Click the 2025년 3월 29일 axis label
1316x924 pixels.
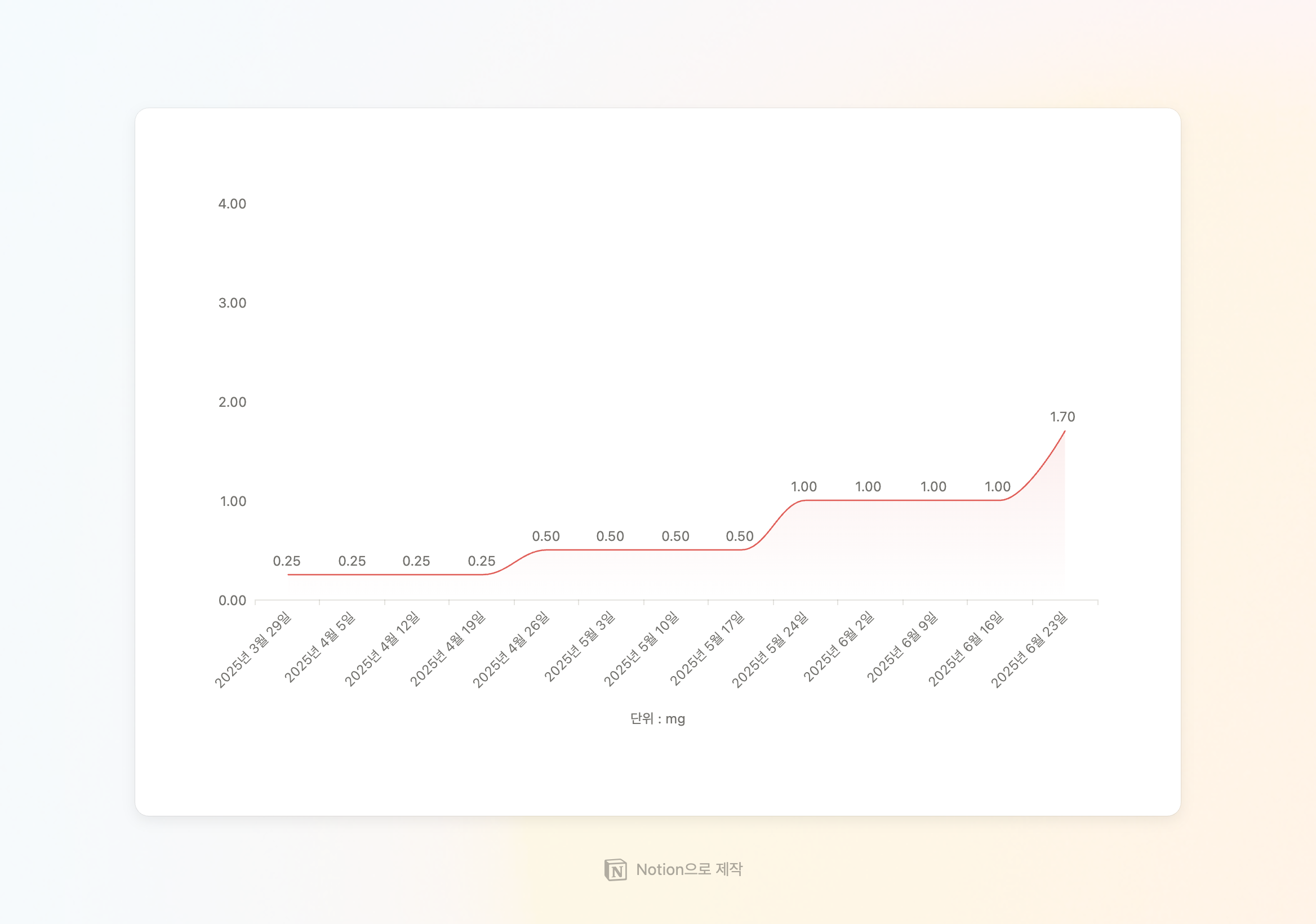[253, 651]
